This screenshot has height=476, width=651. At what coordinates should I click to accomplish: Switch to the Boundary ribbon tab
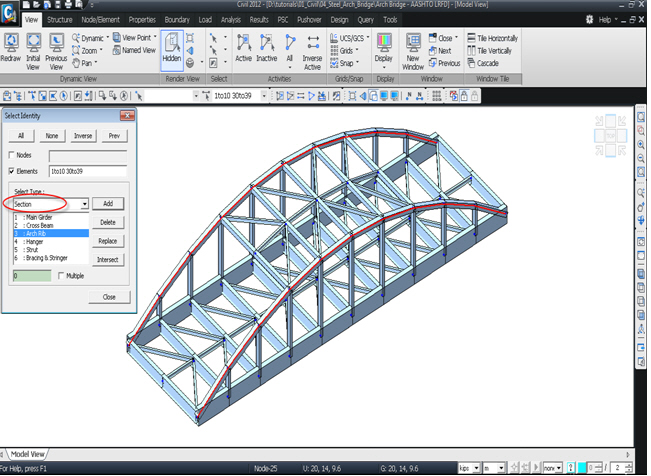177,19
